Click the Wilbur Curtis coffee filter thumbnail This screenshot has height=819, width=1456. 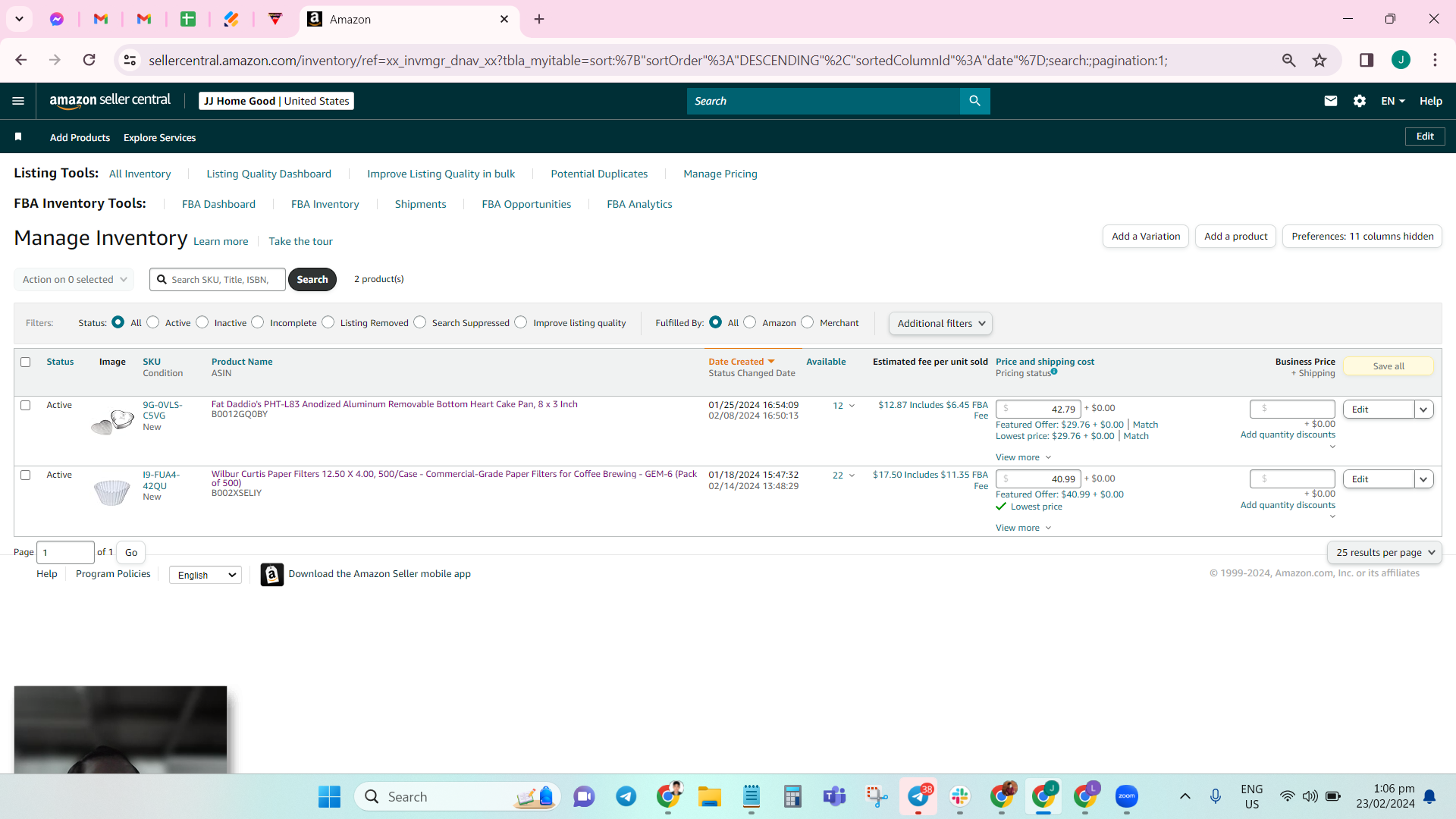111,492
